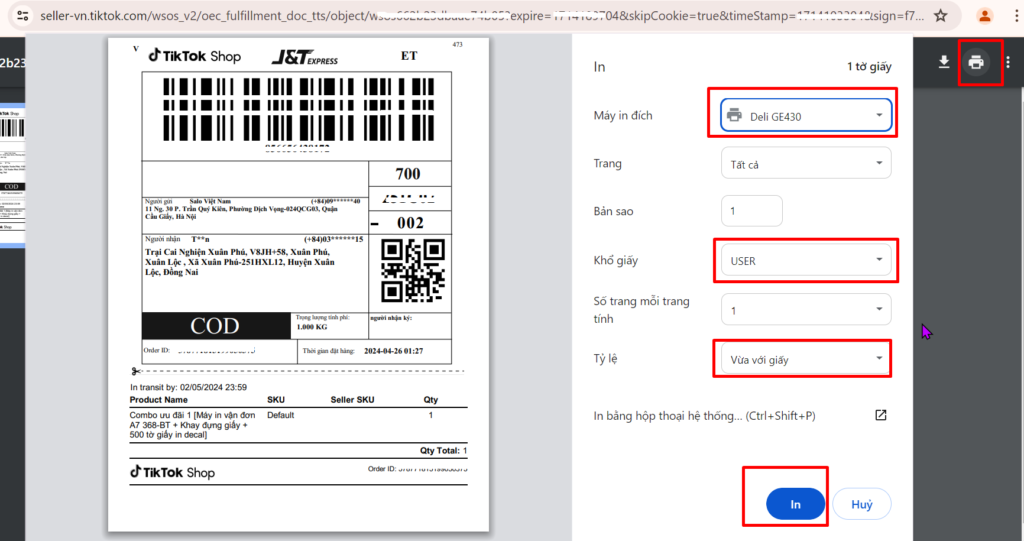Image resolution: width=1024 pixels, height=541 pixels.
Task: Expand Số trang mỗi trang tính dropdown
Action: pos(805,310)
